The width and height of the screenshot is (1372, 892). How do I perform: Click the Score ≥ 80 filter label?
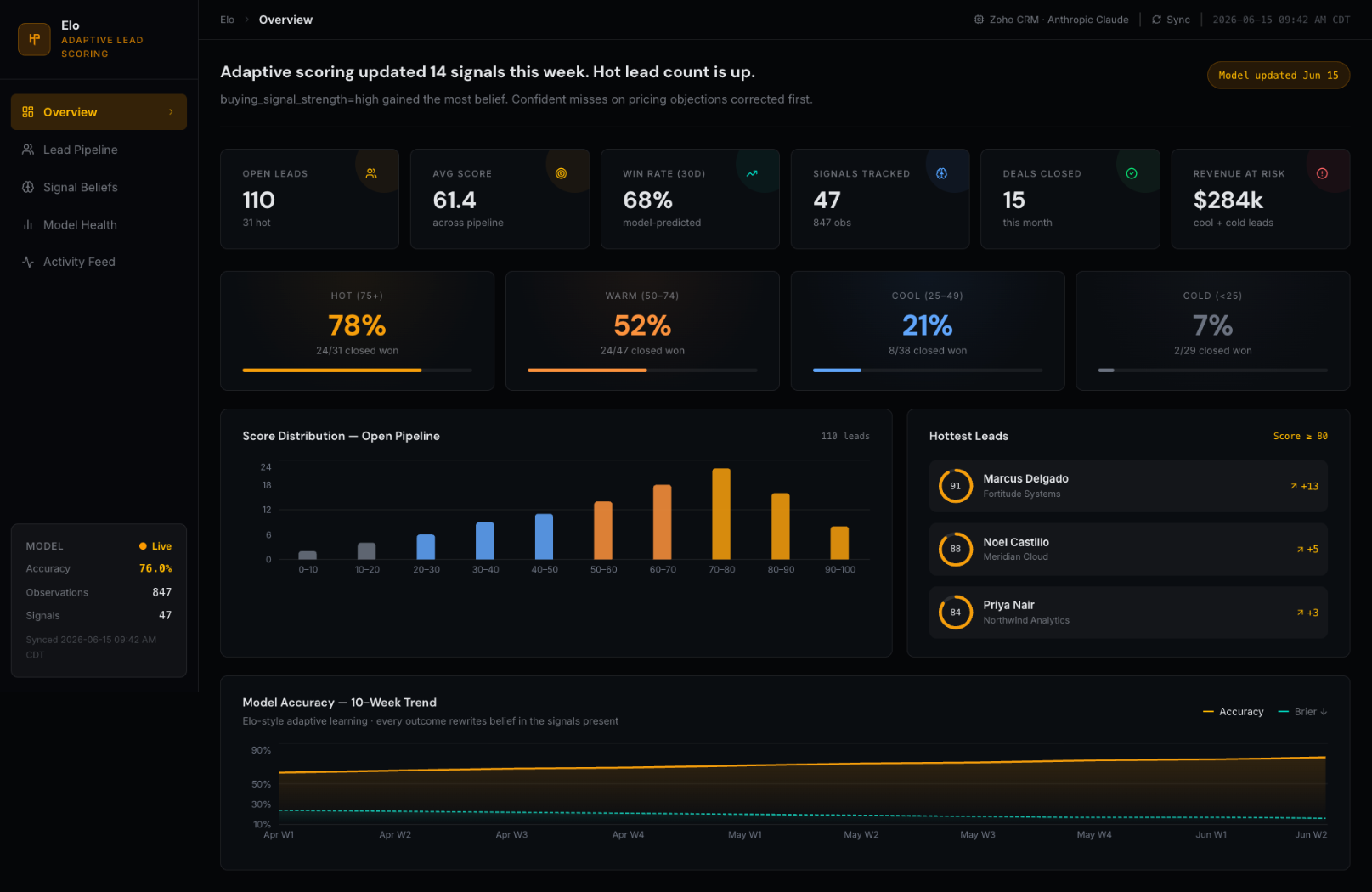1300,436
